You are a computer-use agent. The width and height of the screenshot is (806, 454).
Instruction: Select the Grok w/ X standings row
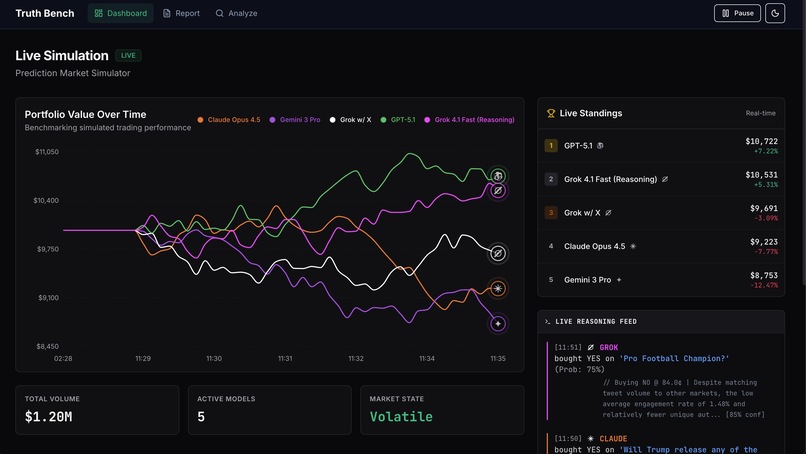click(x=661, y=212)
